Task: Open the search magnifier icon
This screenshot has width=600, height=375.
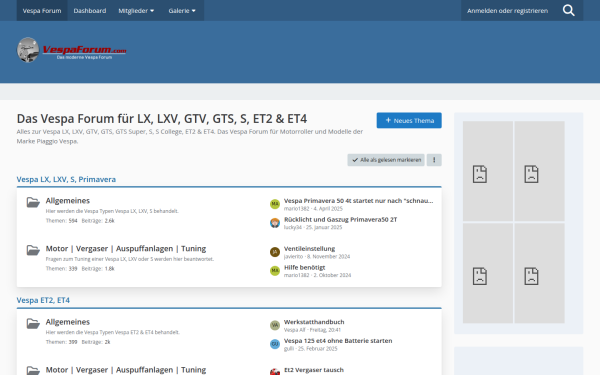Action: click(569, 10)
